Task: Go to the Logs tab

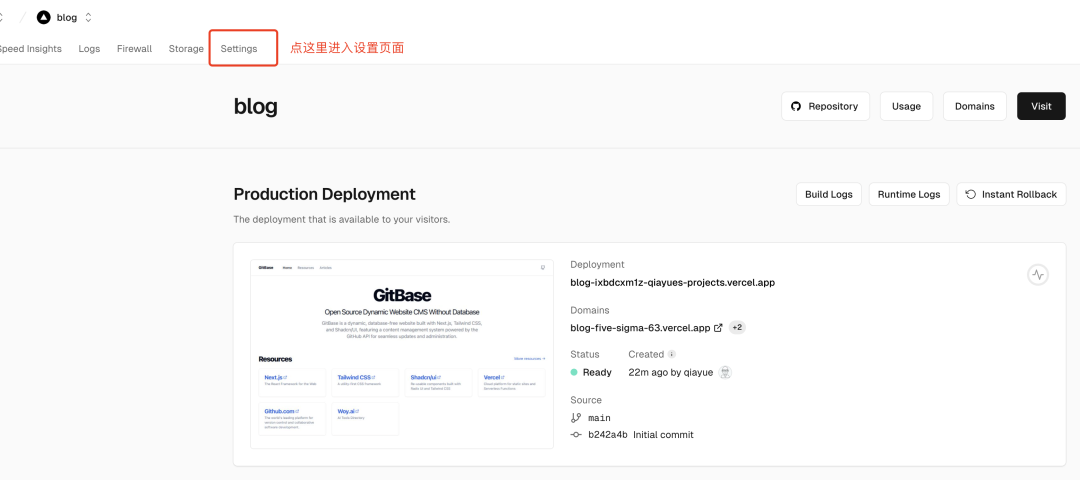Action: (89, 49)
